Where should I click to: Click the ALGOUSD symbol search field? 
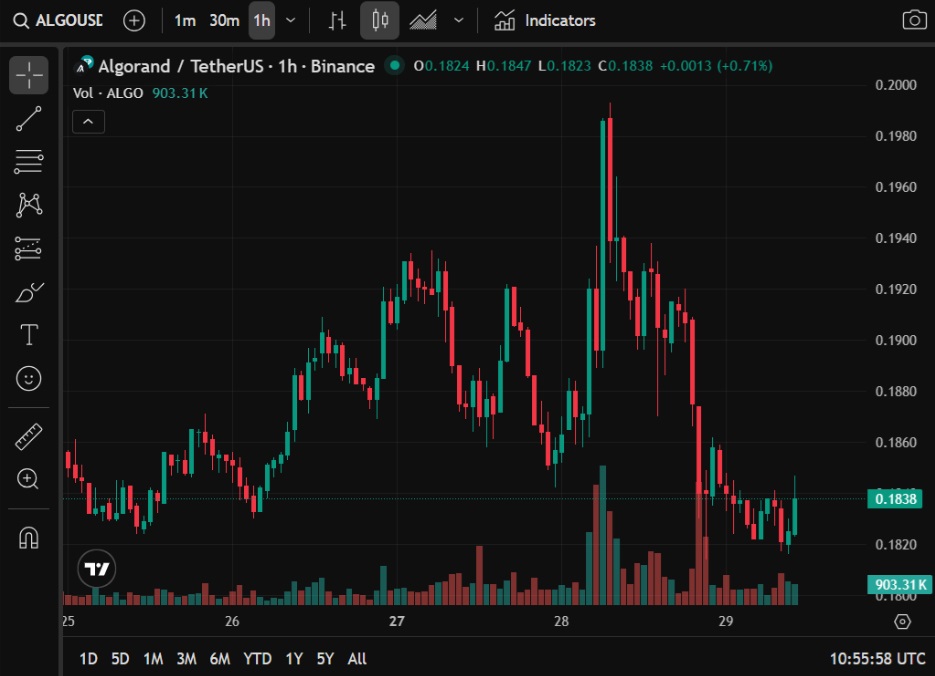click(68, 20)
